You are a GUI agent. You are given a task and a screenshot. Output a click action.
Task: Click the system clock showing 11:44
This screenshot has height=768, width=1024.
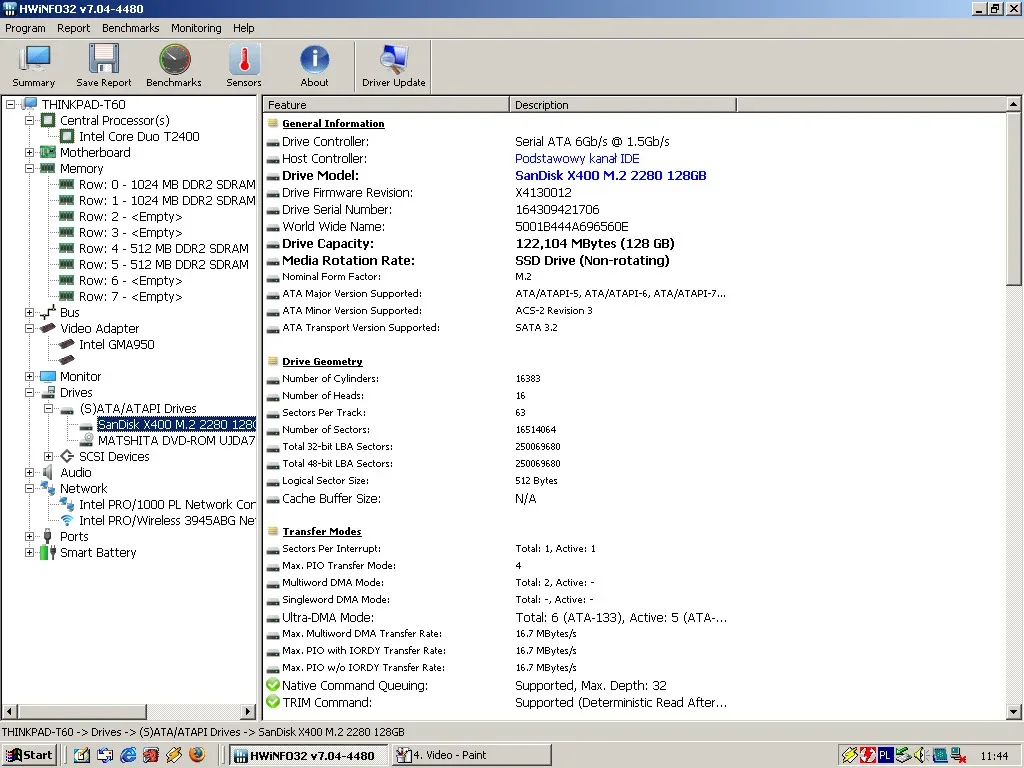pyautogui.click(x=994, y=756)
